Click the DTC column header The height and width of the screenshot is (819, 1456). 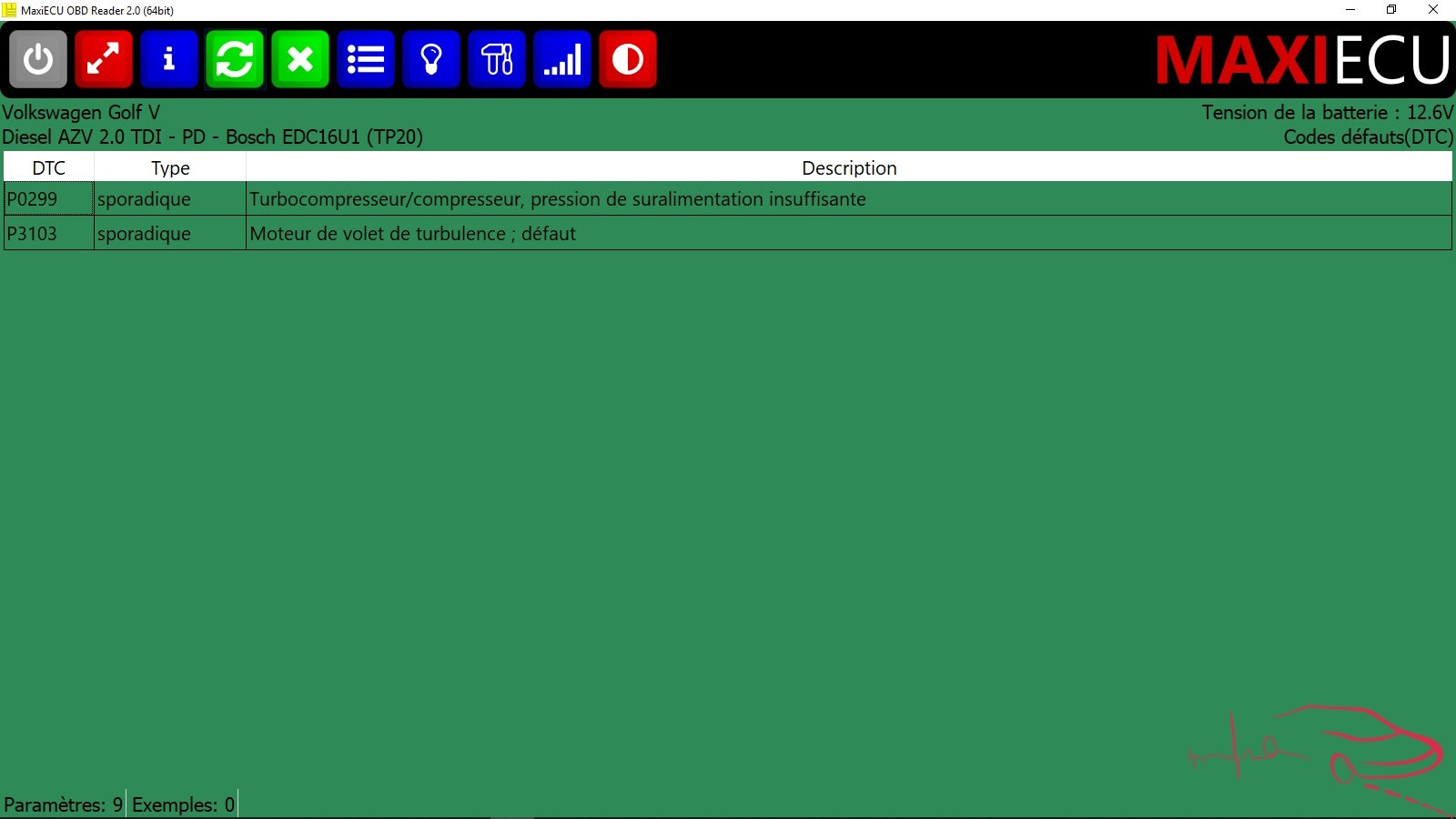click(x=49, y=167)
